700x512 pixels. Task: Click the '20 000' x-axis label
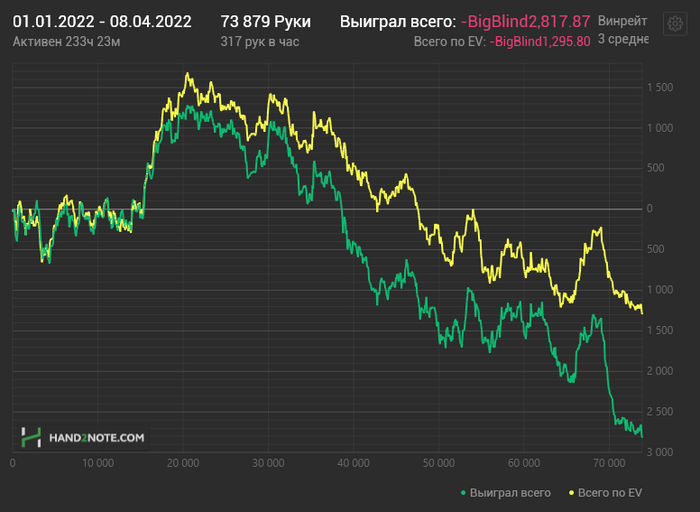pos(183,463)
